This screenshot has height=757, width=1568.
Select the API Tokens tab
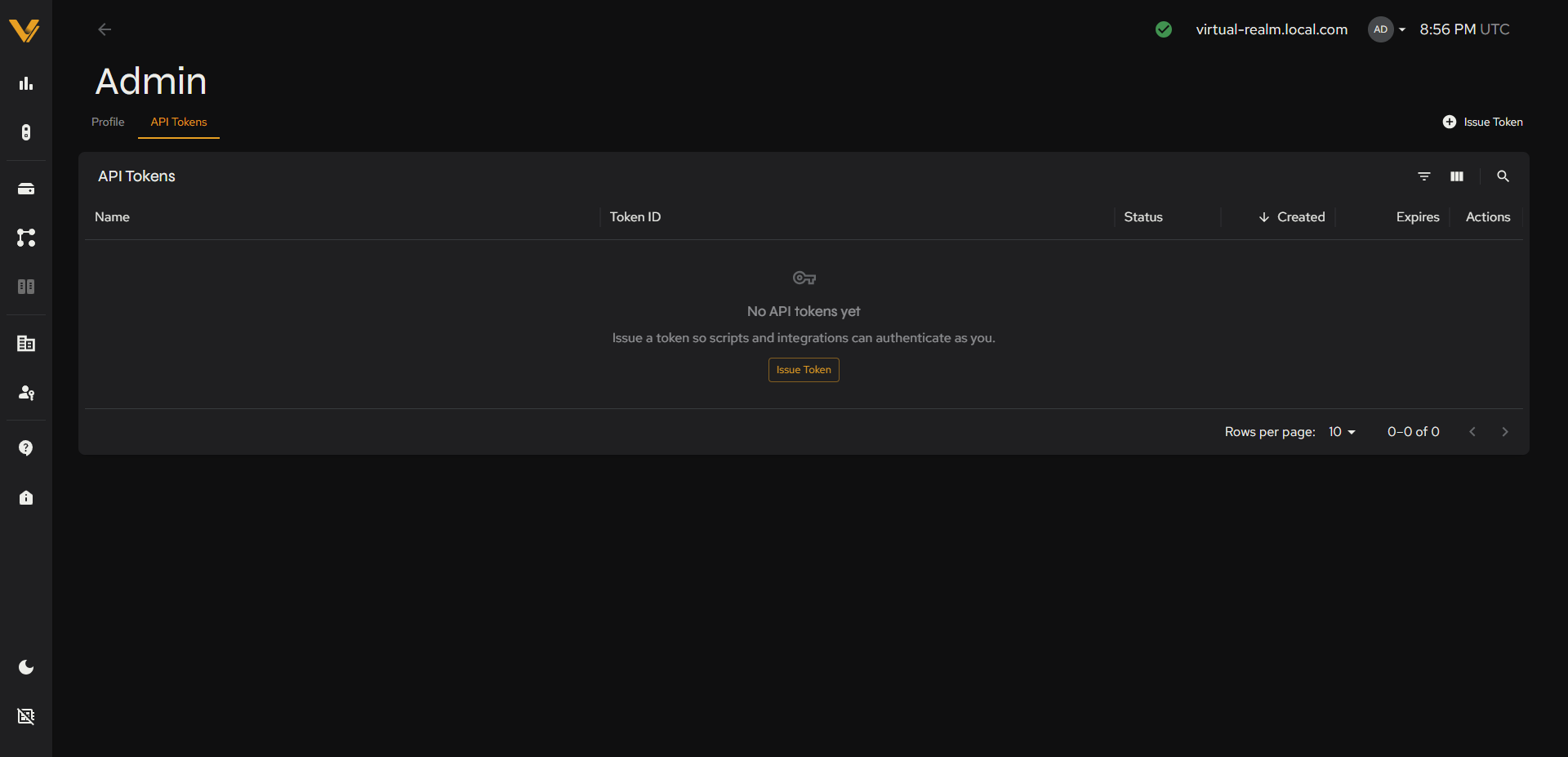click(x=179, y=122)
